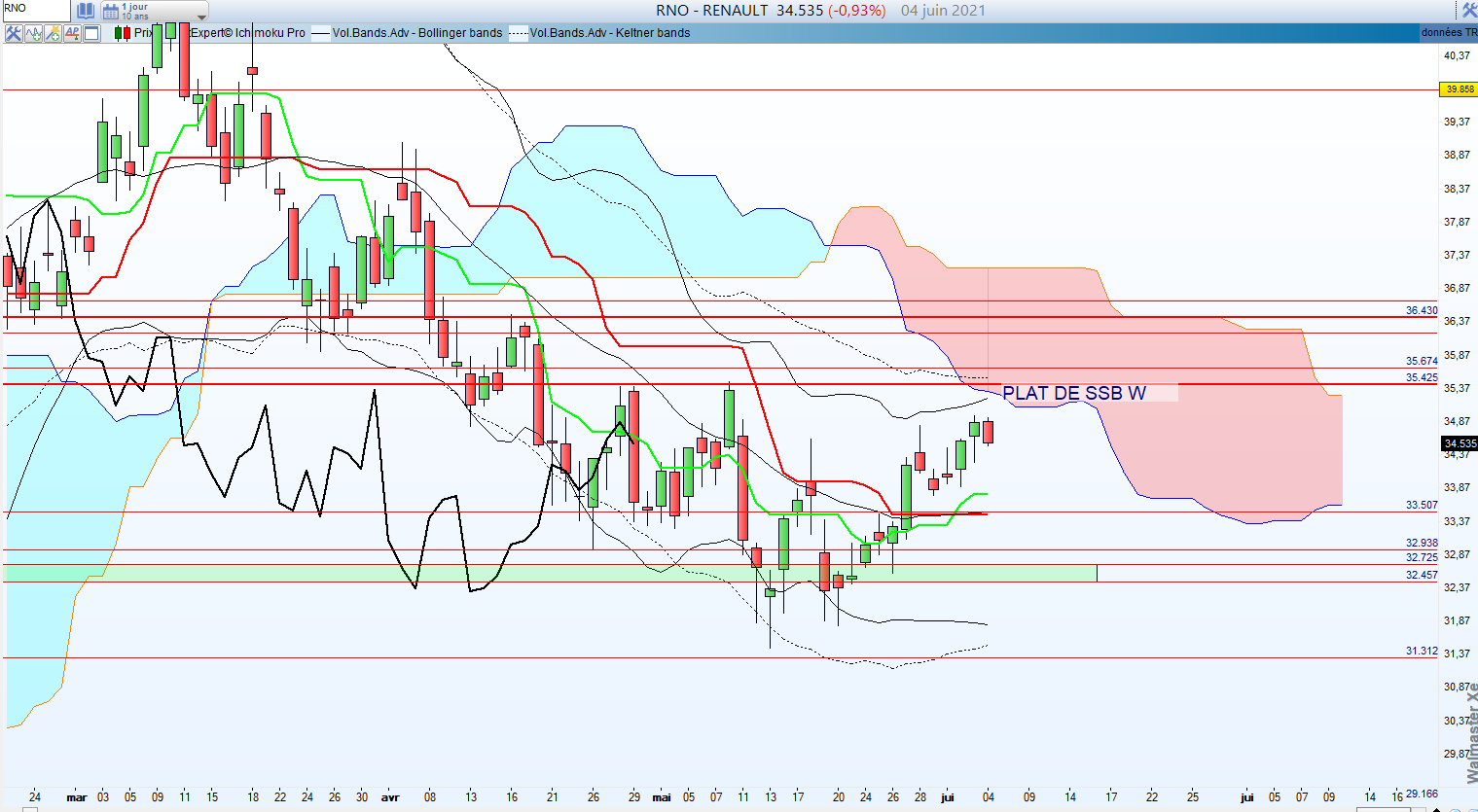Open the calendar timeframe icon
The width and height of the screenshot is (1478, 812).
pyautogui.click(x=111, y=11)
